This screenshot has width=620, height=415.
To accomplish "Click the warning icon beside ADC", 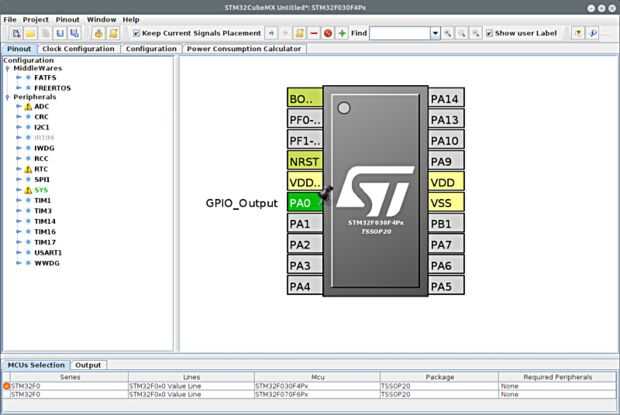I will click(28, 107).
